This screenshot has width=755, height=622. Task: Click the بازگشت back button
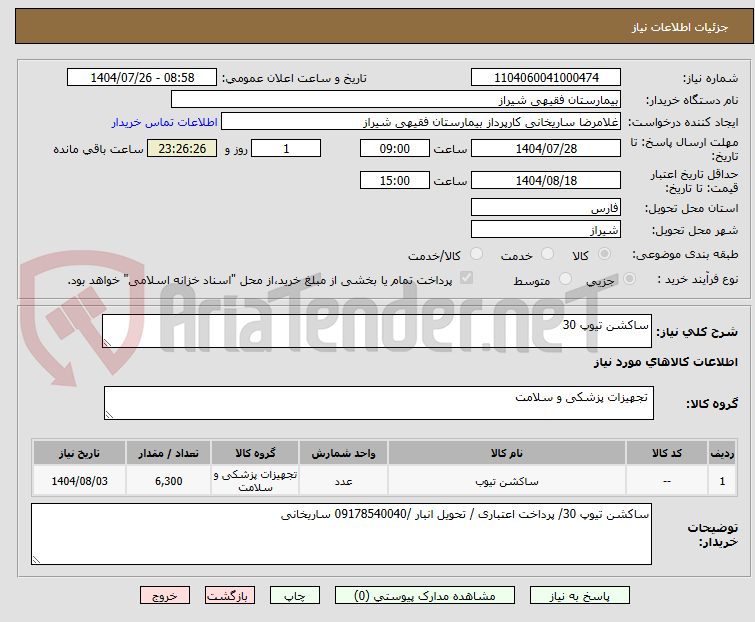230,596
